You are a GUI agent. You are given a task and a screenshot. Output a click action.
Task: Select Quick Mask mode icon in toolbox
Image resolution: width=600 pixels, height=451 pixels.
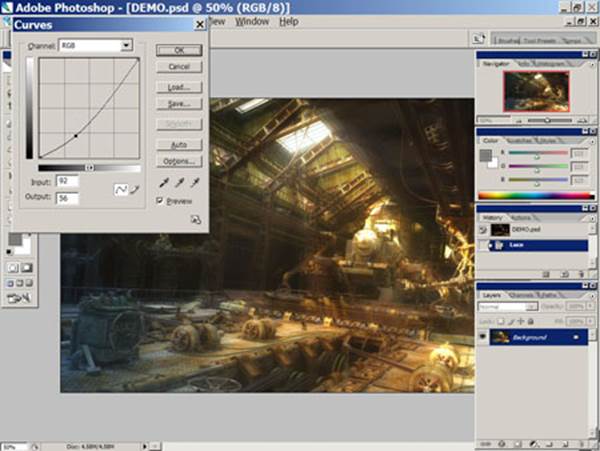pyautogui.click(x=26, y=268)
